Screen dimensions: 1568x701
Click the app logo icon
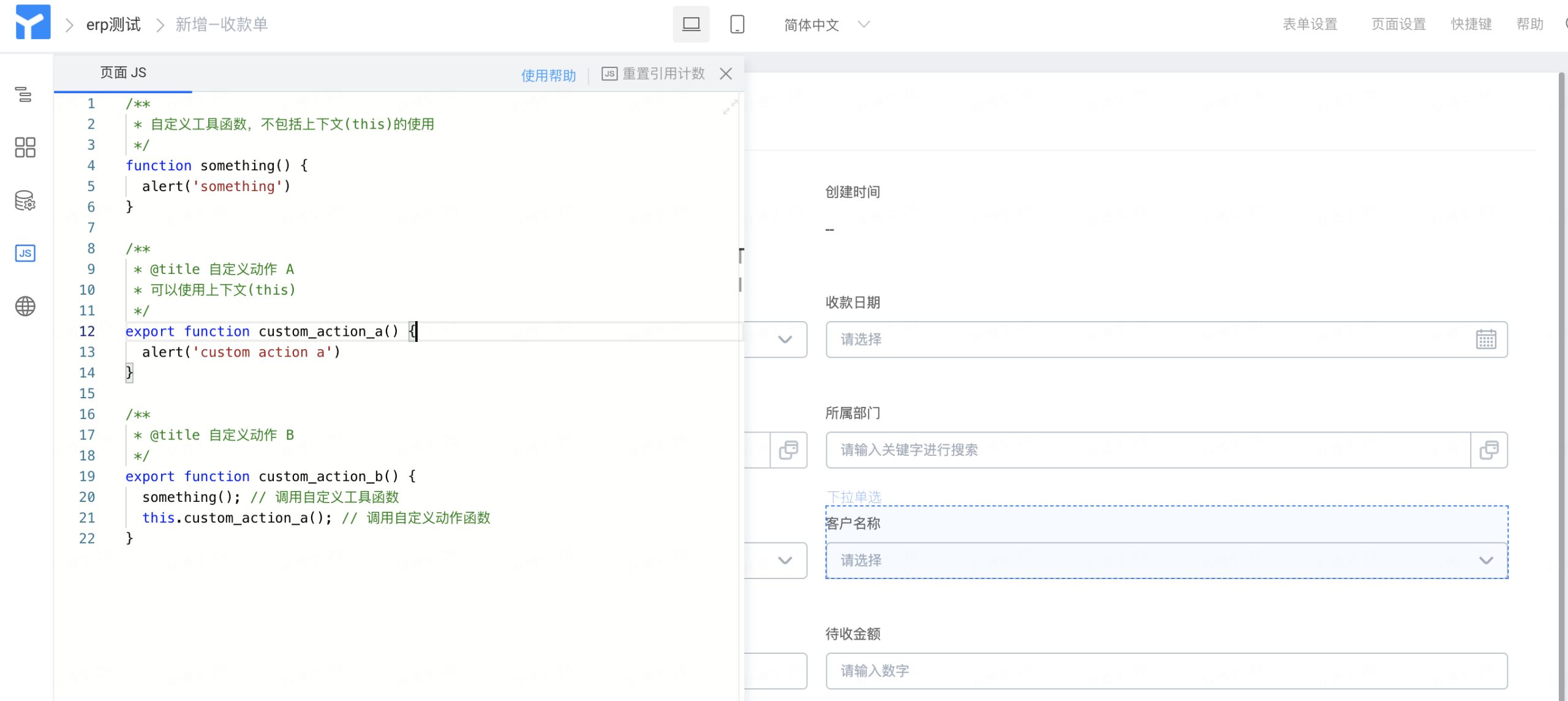tap(33, 23)
